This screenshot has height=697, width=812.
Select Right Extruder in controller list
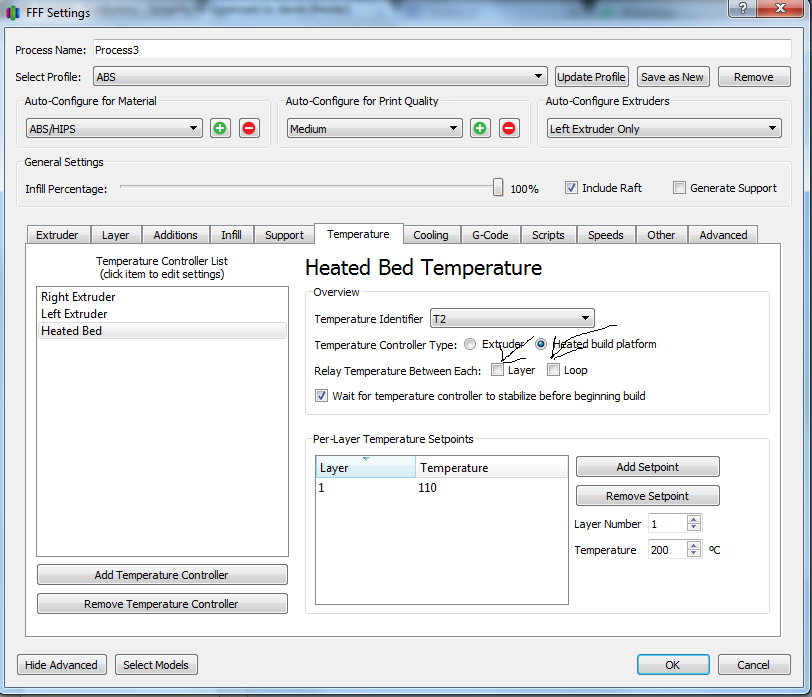coord(162,297)
